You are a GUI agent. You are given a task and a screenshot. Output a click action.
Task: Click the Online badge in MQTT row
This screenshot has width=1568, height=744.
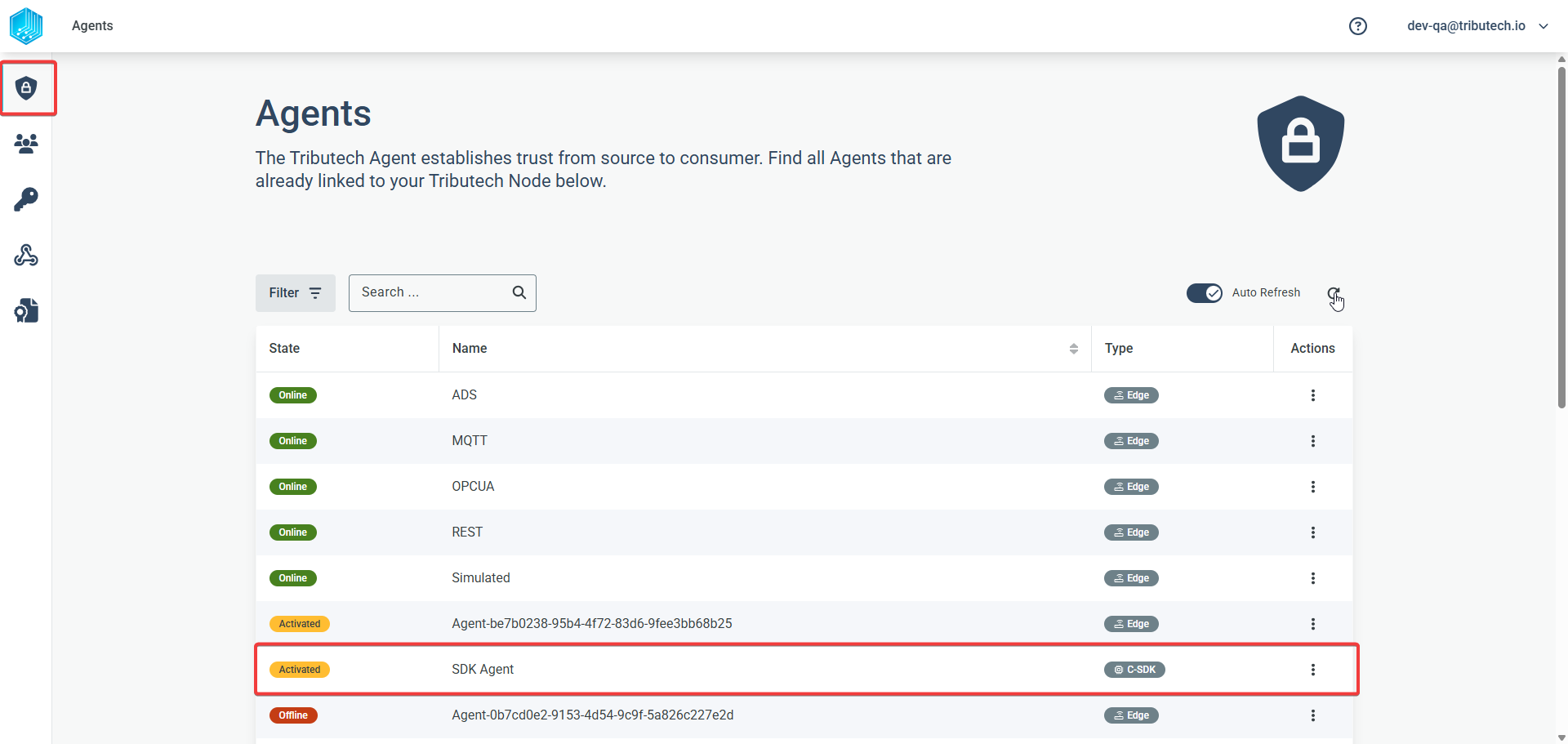[x=293, y=441]
